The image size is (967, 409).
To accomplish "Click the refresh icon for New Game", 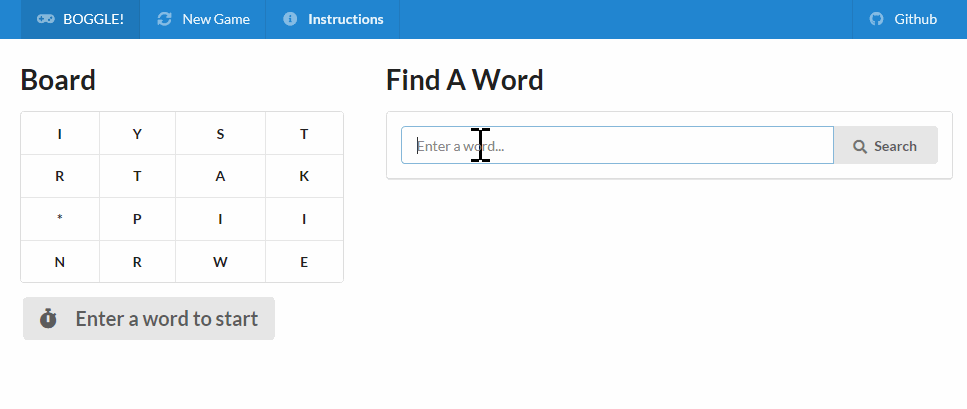I will [x=165, y=19].
